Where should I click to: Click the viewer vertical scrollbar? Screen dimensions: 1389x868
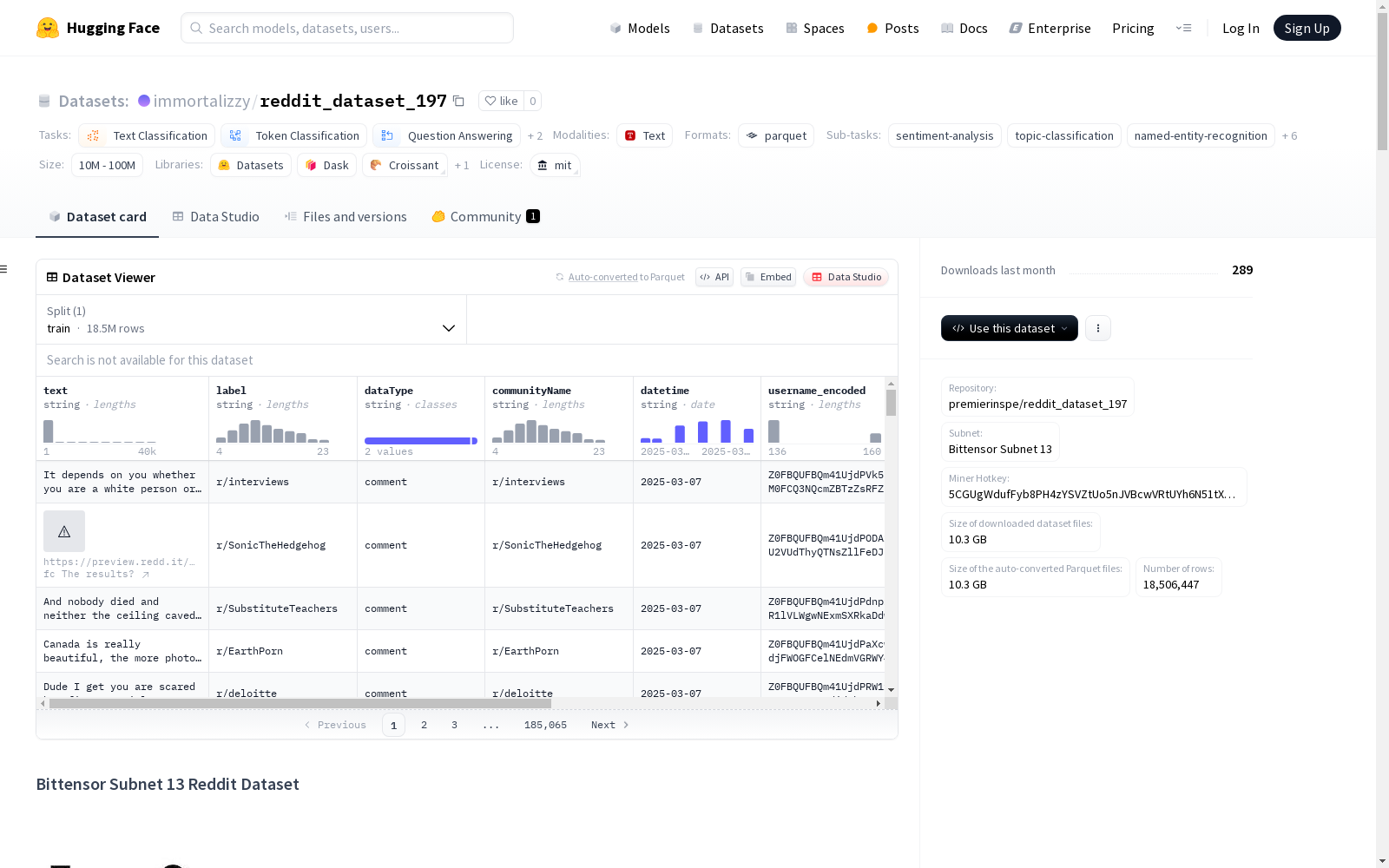(891, 403)
